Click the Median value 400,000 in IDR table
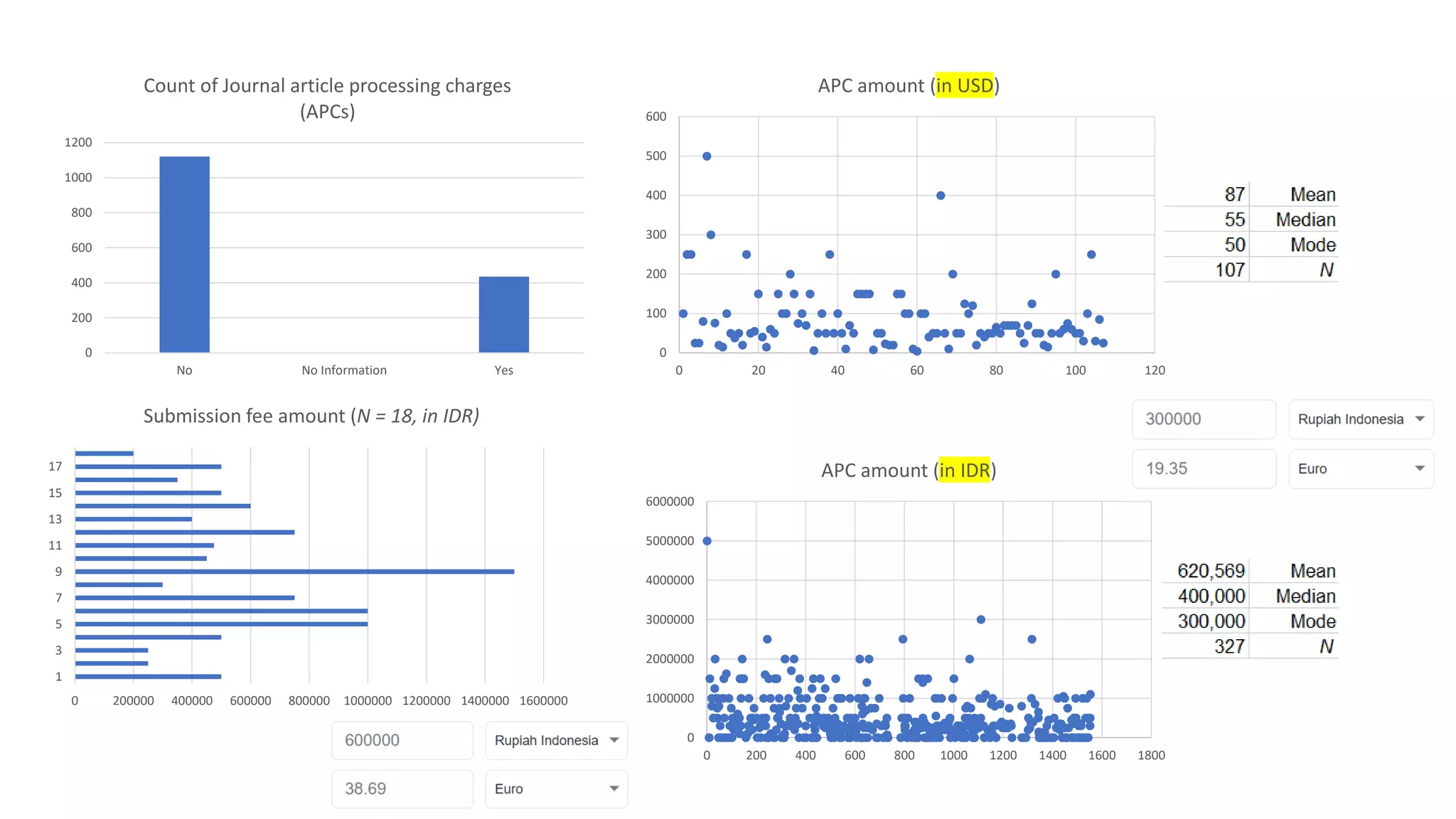Image resolution: width=1456 pixels, height=819 pixels. (1211, 596)
